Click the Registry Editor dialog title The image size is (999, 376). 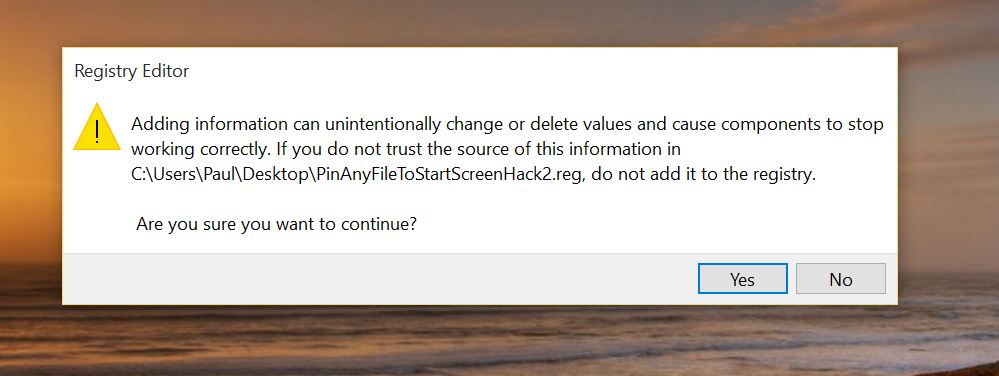[x=132, y=71]
